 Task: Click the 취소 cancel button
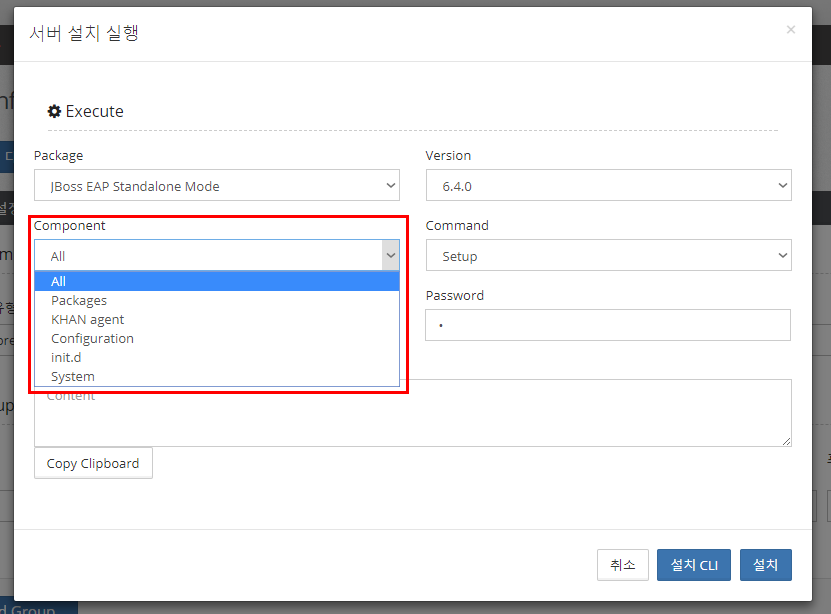tap(622, 565)
